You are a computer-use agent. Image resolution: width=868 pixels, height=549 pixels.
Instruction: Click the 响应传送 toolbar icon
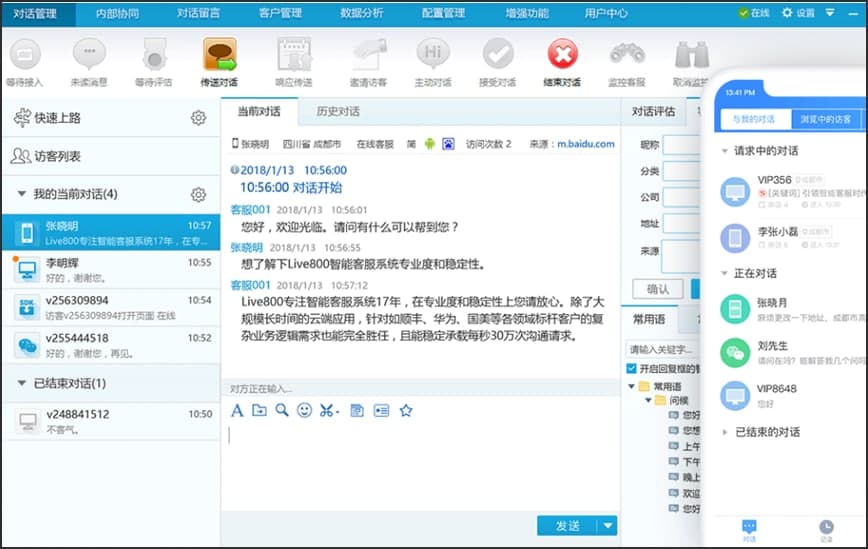click(x=294, y=54)
